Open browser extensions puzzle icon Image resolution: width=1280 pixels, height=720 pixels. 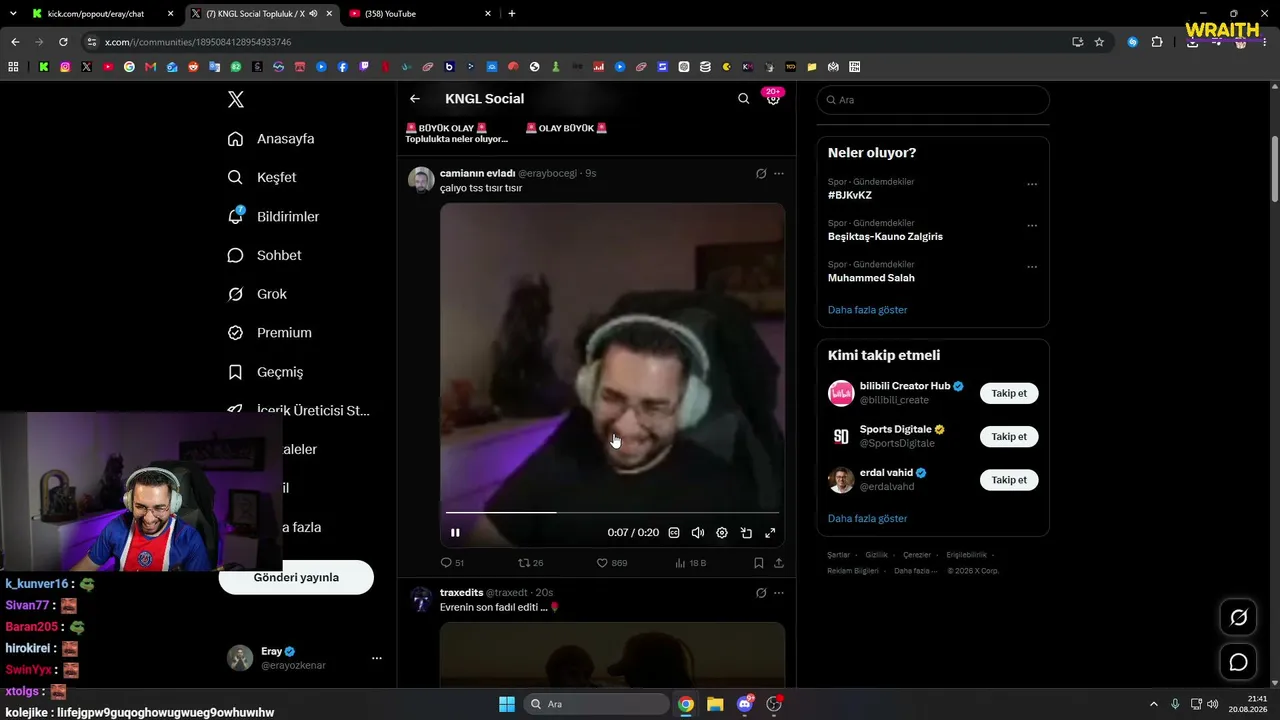(1157, 42)
